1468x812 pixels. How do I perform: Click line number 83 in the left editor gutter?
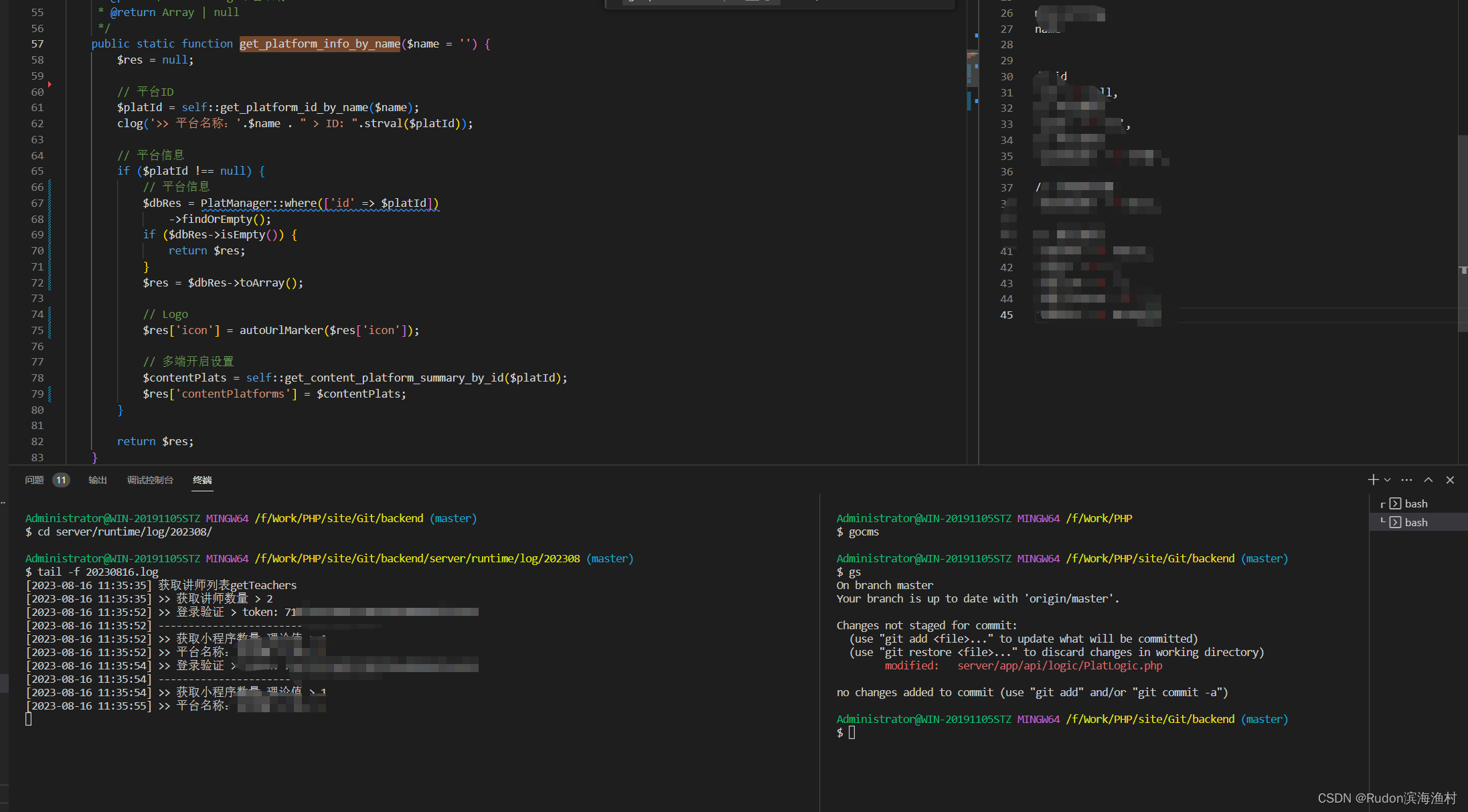(x=37, y=457)
